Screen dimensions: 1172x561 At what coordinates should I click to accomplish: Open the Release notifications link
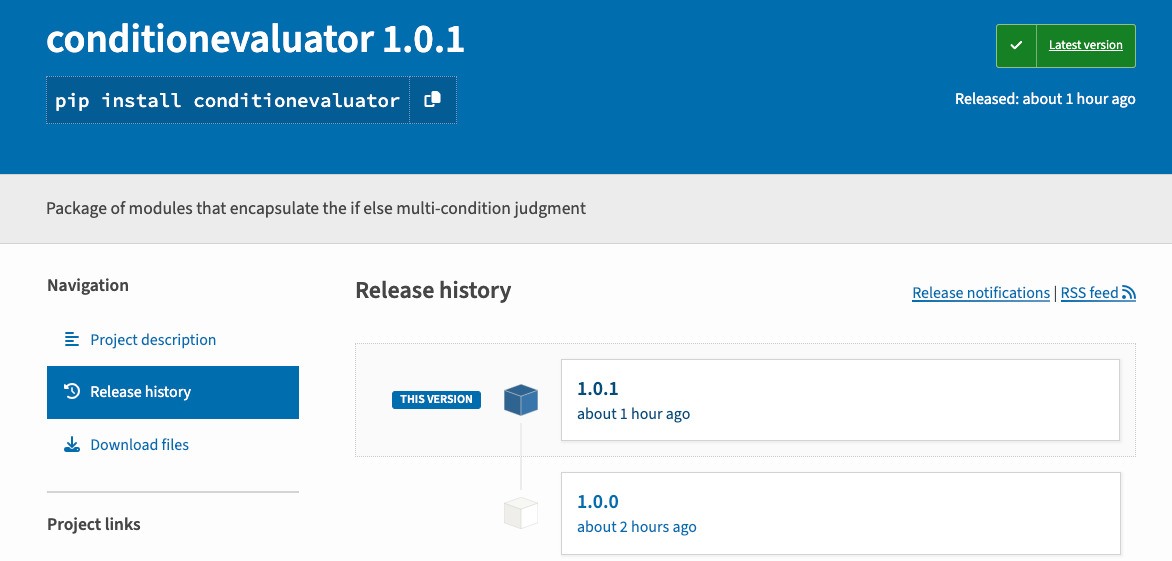980,293
